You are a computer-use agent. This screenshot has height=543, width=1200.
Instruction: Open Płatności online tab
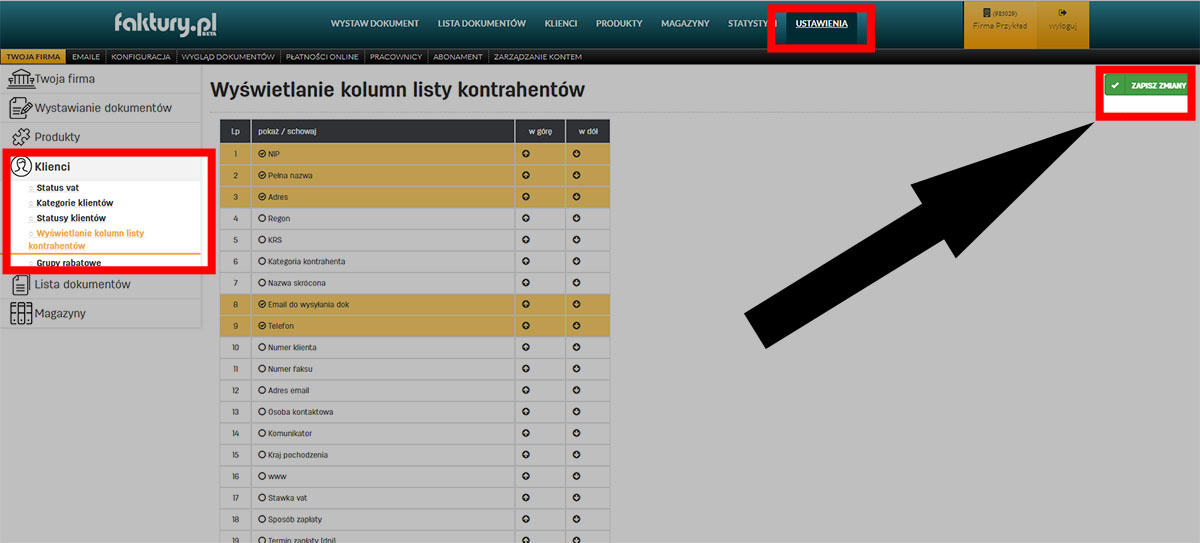click(321, 57)
